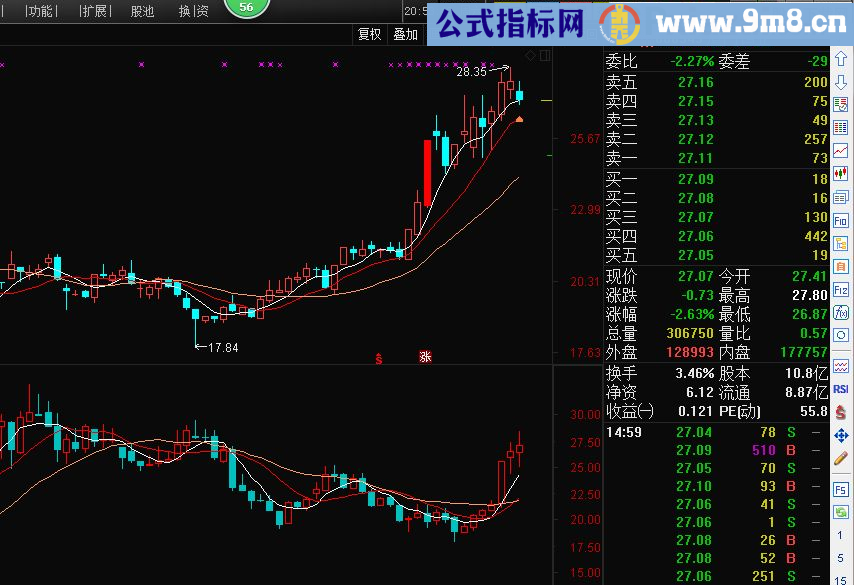Viewport: 854px width, 585px height.
Task: Click the 买五 price 27.05
Action: tap(696, 255)
